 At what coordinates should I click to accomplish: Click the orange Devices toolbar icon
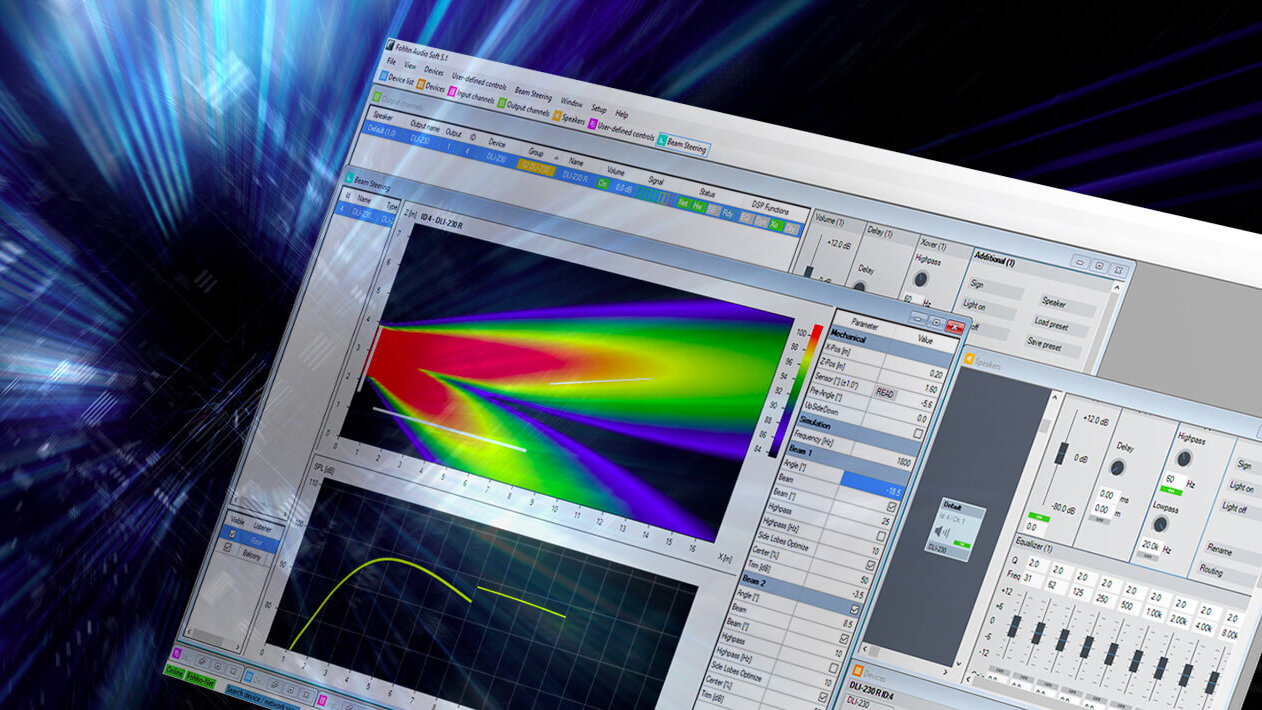420,84
